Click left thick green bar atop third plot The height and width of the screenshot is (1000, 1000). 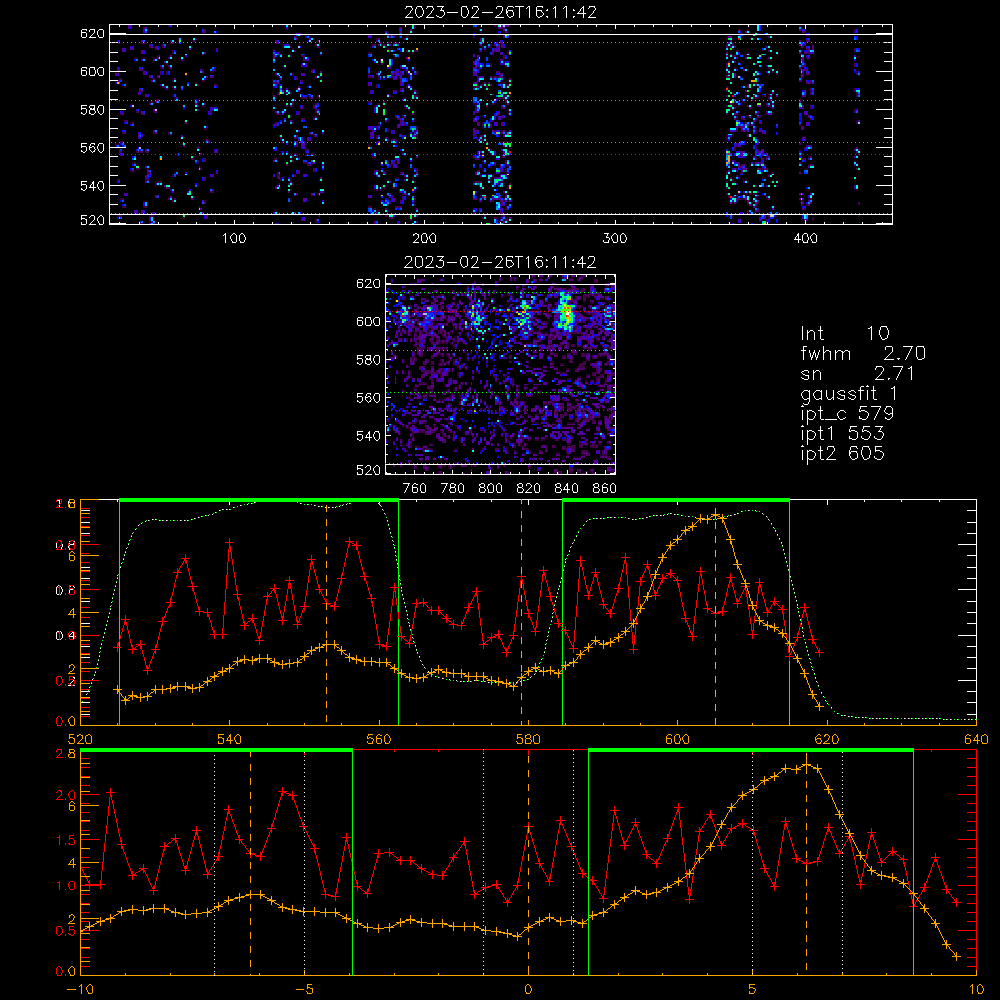[259, 501]
